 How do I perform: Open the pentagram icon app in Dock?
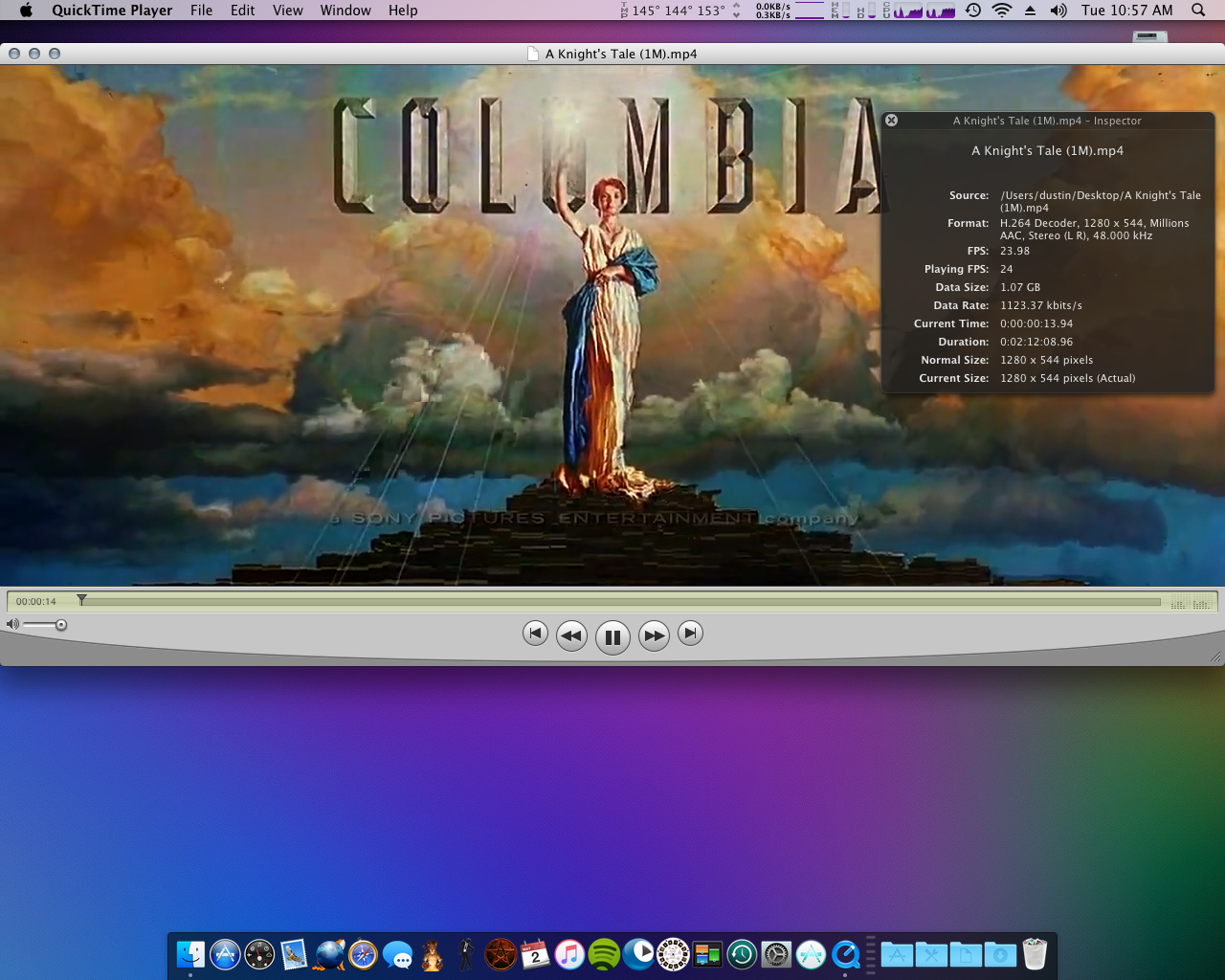coord(501,954)
